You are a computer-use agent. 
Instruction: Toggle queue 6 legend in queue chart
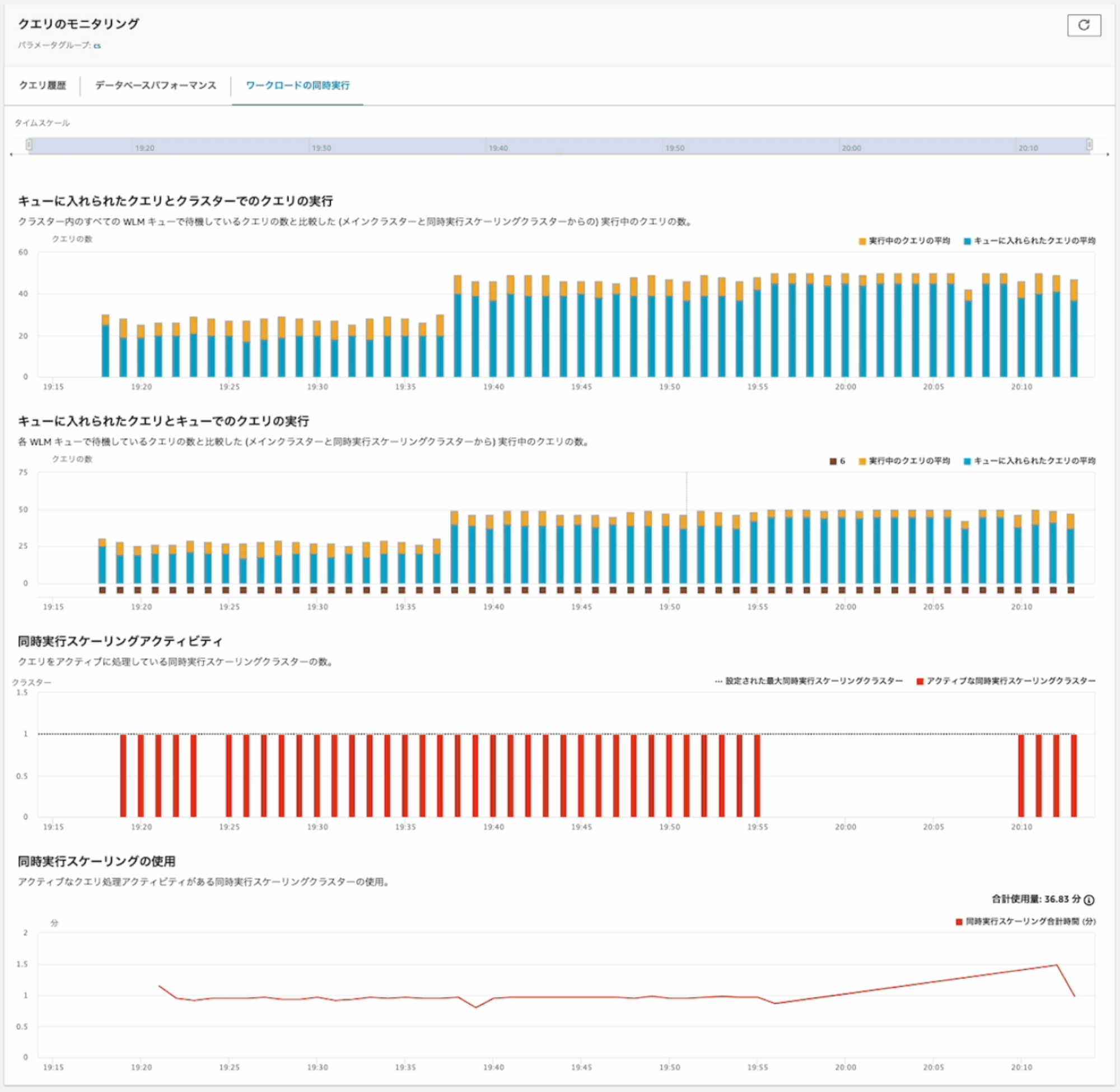tap(837, 461)
